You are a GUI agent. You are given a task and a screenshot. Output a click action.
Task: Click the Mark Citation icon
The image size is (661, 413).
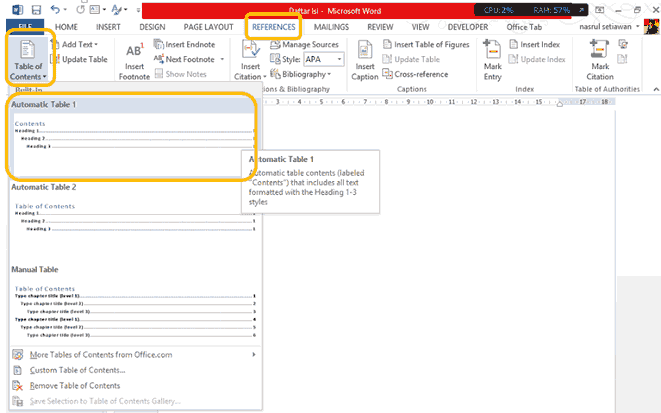pyautogui.click(x=599, y=49)
